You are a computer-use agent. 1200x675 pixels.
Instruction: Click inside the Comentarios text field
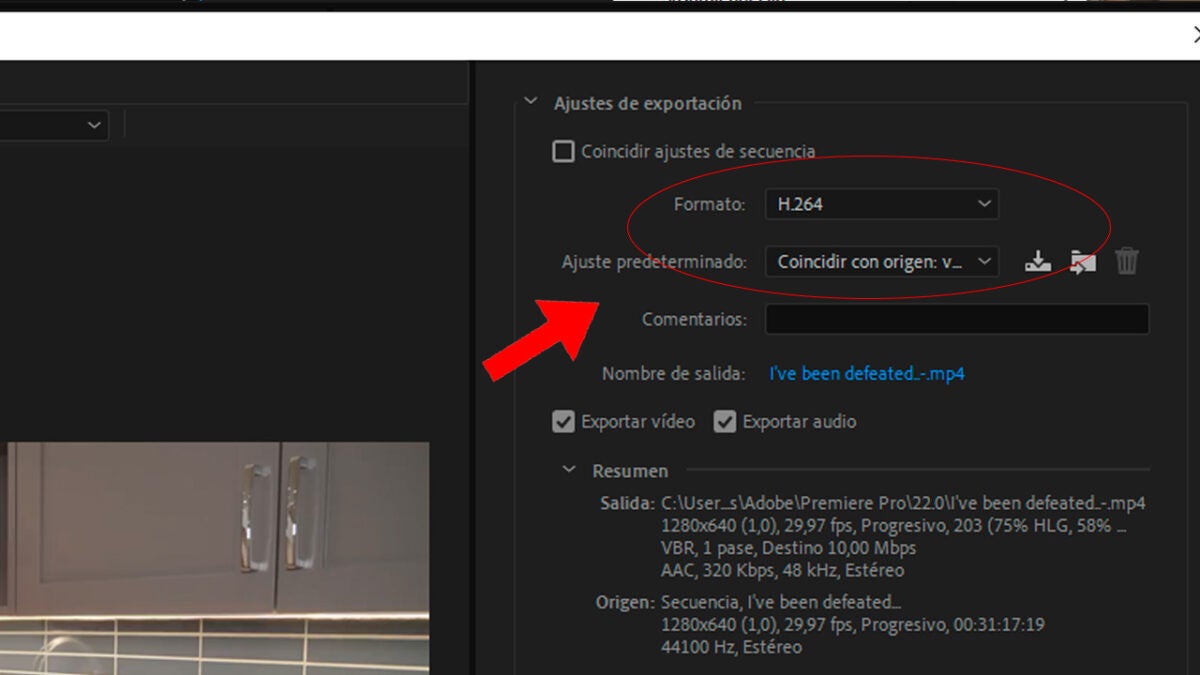click(x=957, y=320)
